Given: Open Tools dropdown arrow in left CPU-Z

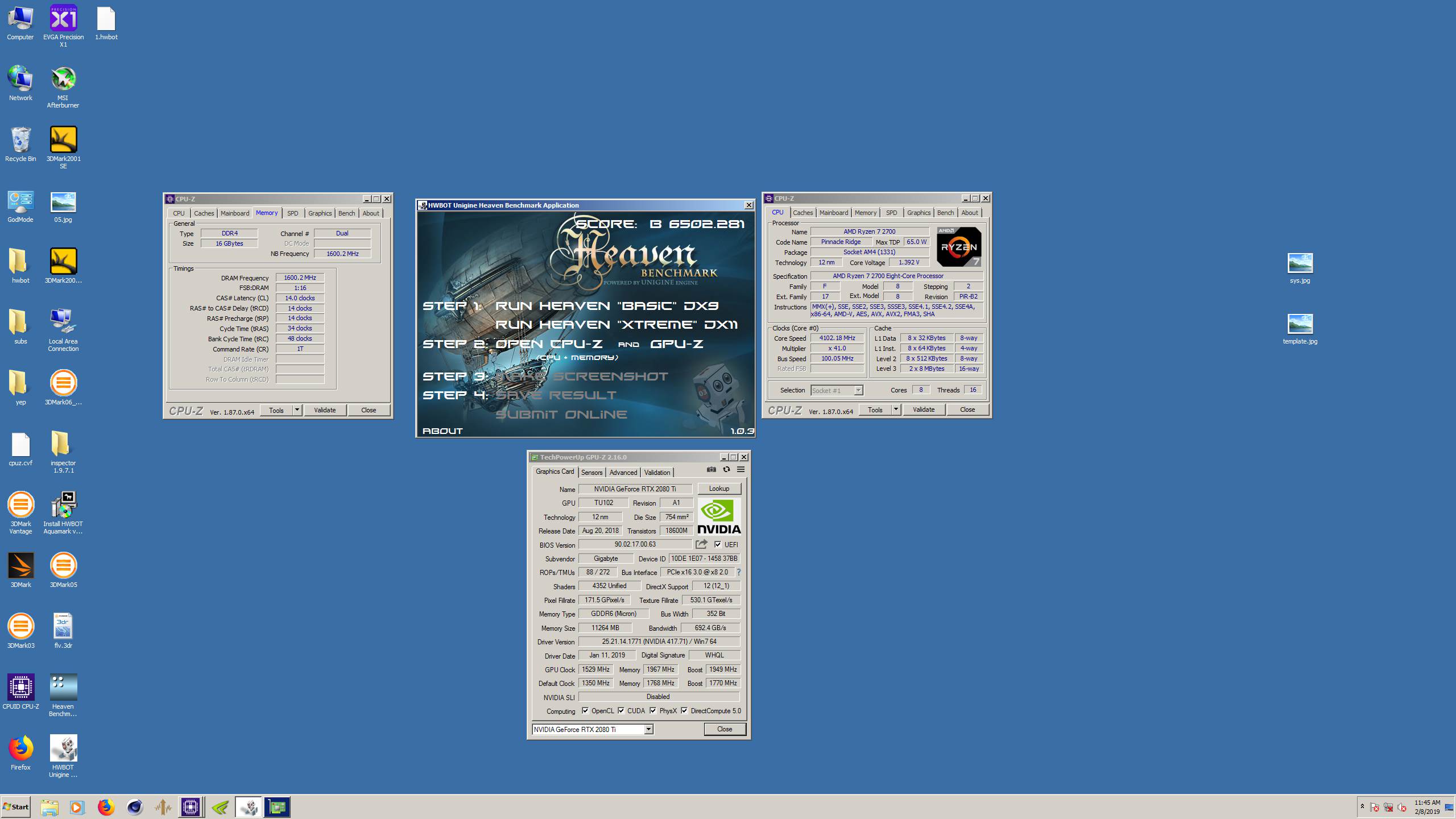Looking at the screenshot, I should 296,410.
